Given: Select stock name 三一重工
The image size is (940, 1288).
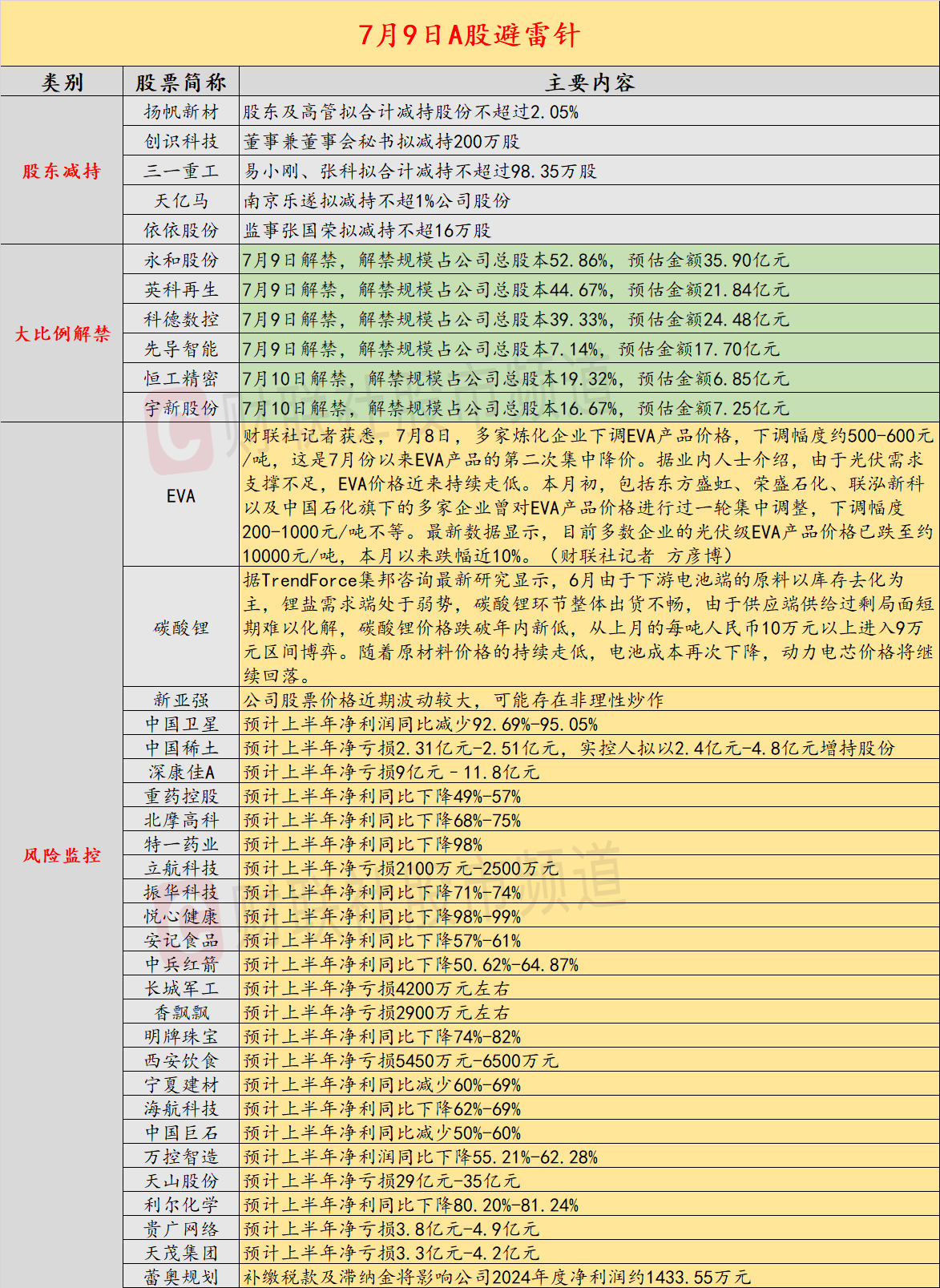Looking at the screenshot, I should coord(181,172).
